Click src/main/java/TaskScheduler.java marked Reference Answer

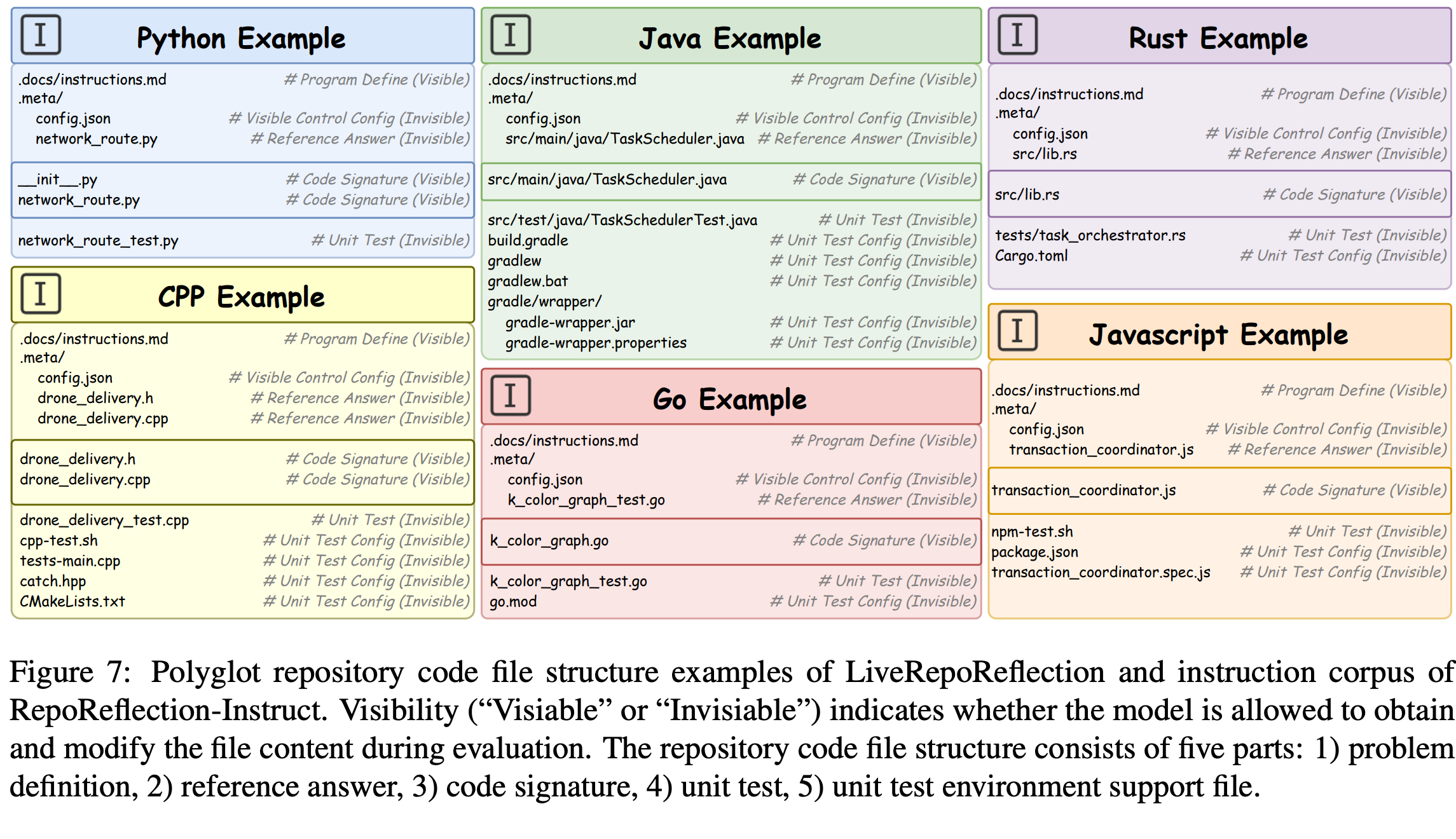point(625,139)
